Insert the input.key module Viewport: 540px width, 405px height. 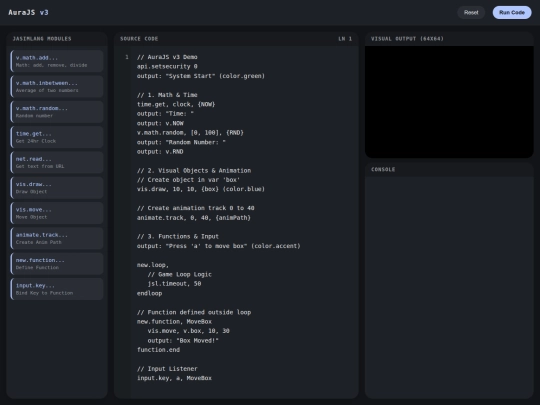(57, 289)
